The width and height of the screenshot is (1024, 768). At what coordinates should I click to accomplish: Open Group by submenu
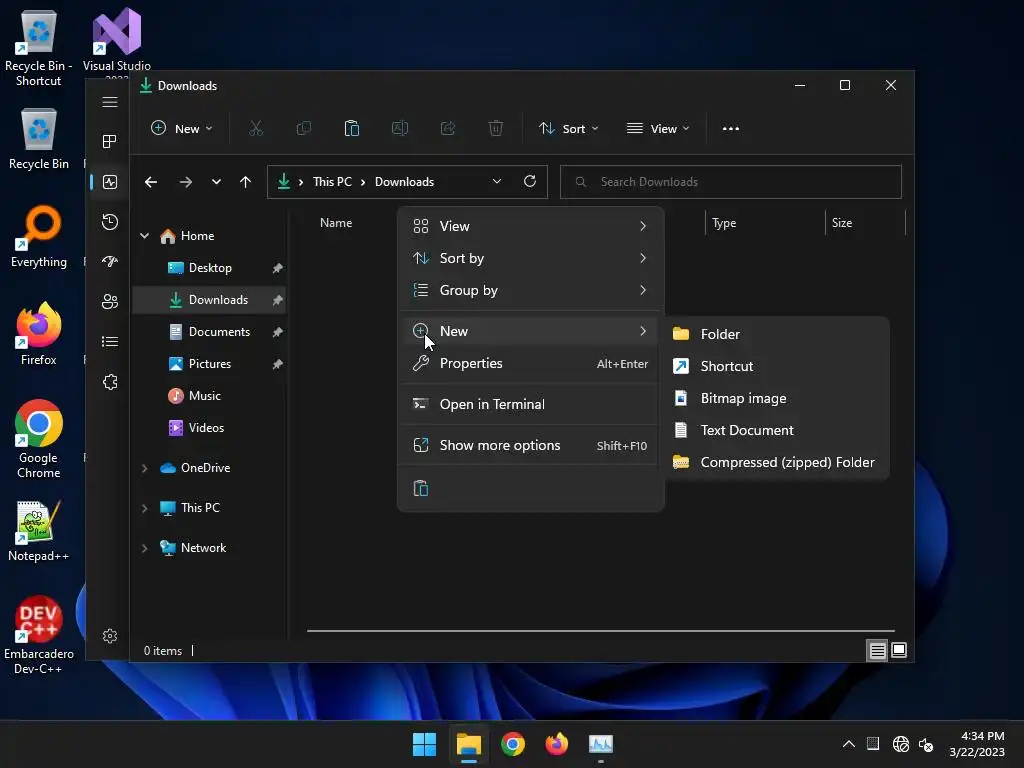pos(530,290)
